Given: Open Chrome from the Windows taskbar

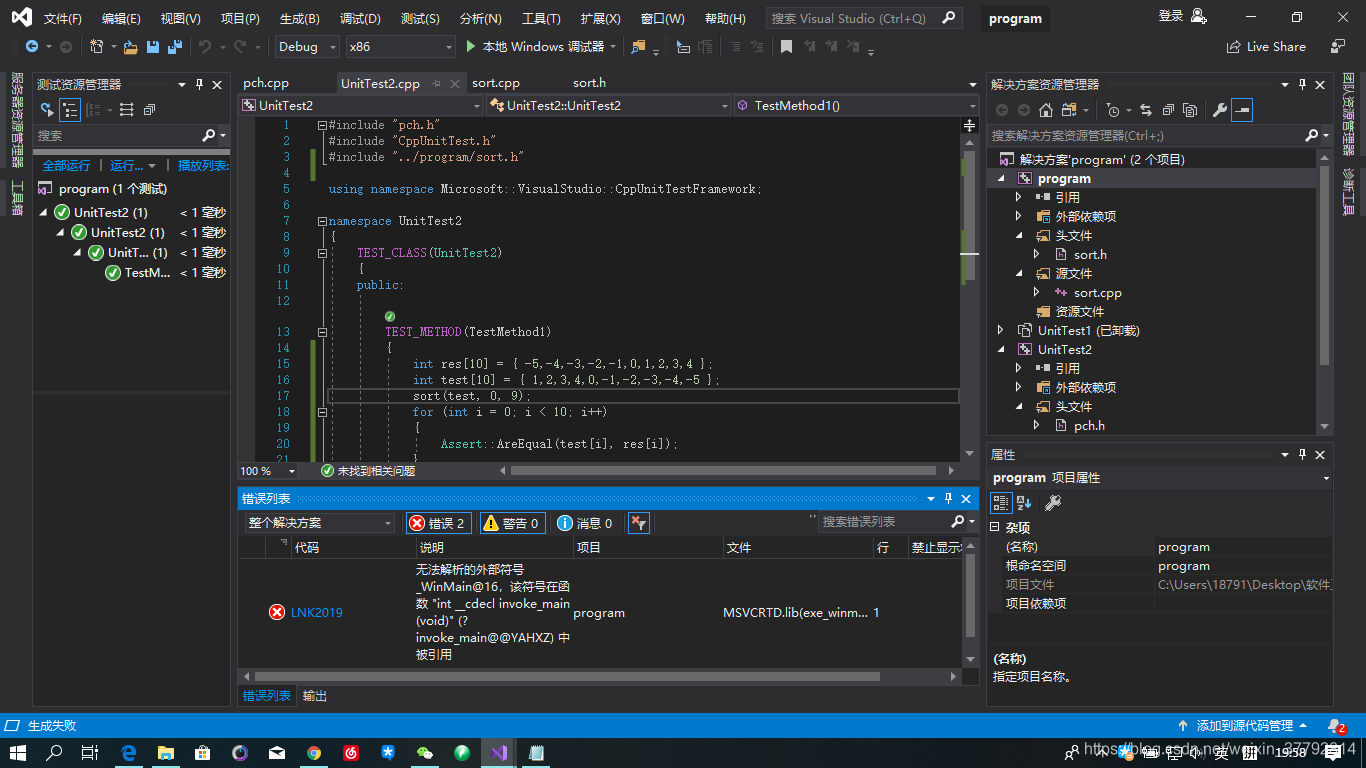Looking at the screenshot, I should point(314,752).
